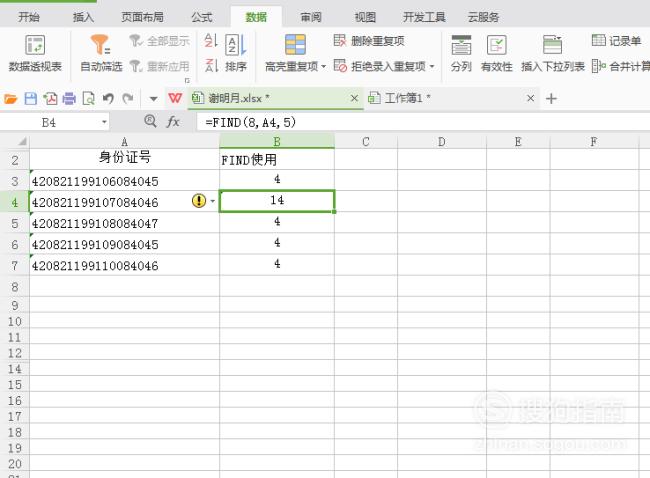This screenshot has height=478, width=650.
Task: Open the filter group dialog launcher
Action: click(187, 80)
